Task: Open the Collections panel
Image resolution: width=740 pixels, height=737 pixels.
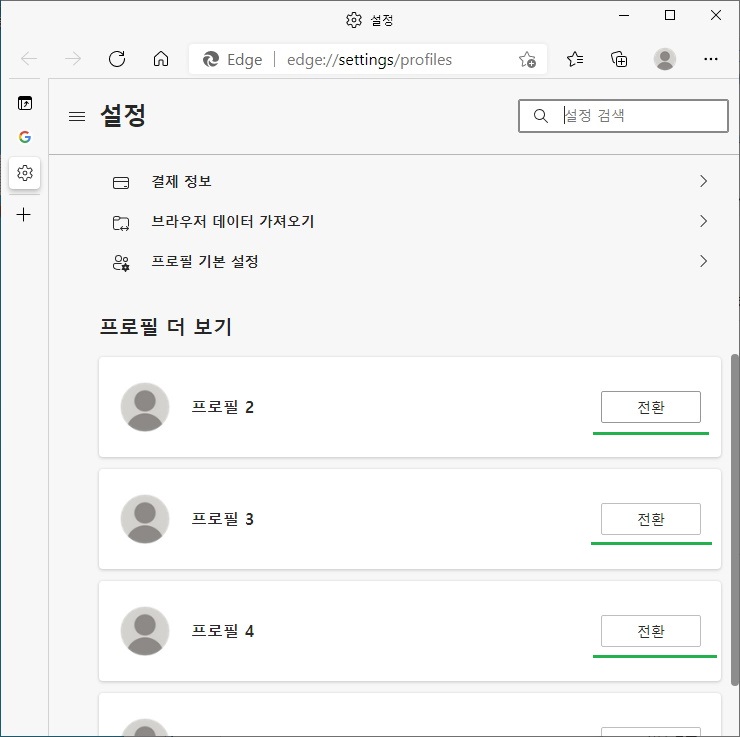Action: (619, 59)
